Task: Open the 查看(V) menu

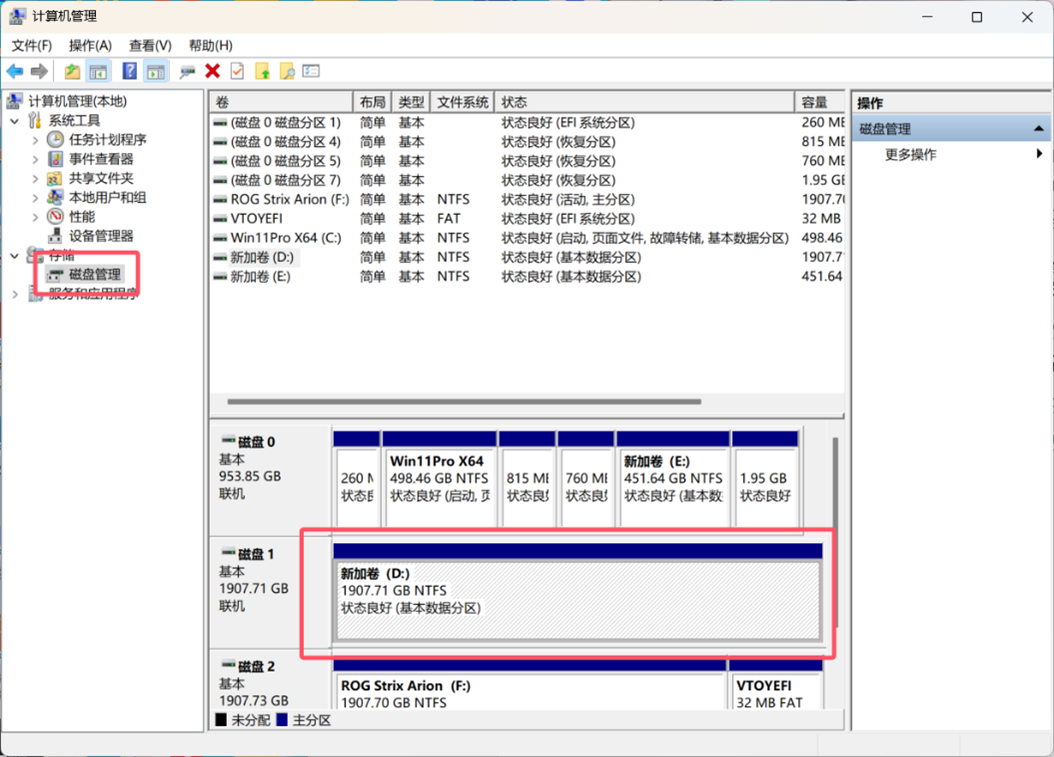Action: coord(150,46)
